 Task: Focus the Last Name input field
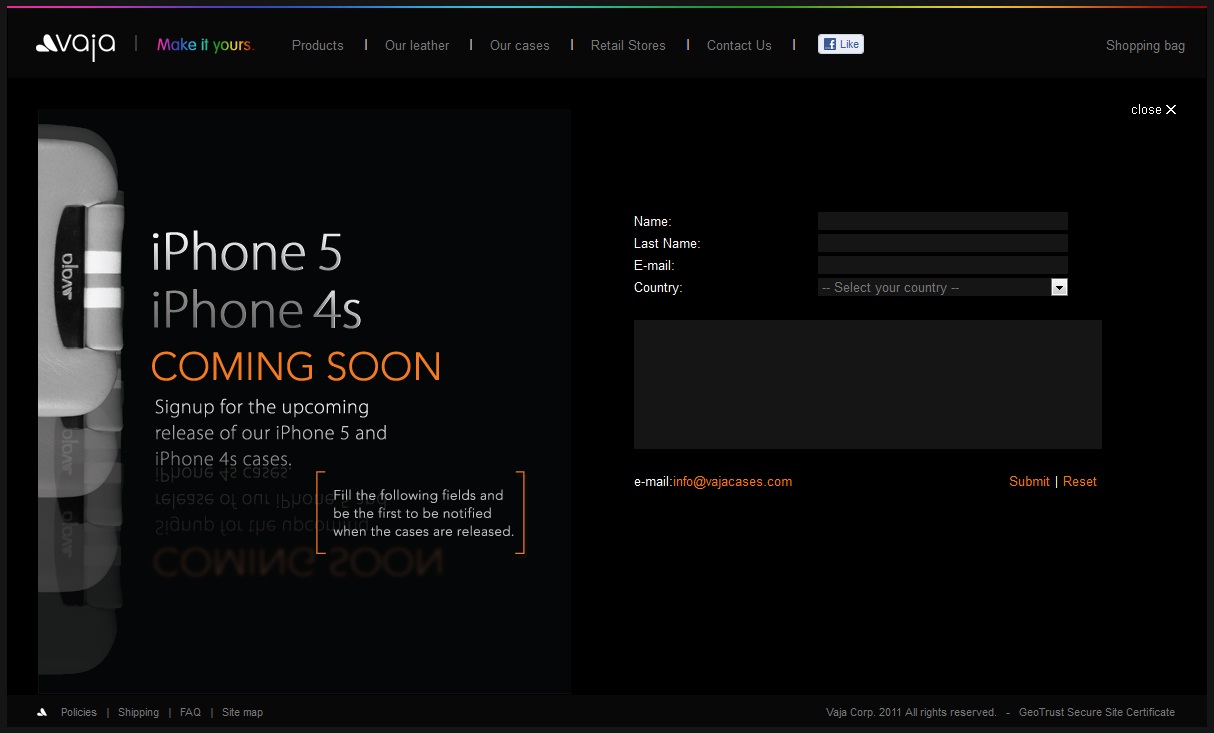(943, 243)
